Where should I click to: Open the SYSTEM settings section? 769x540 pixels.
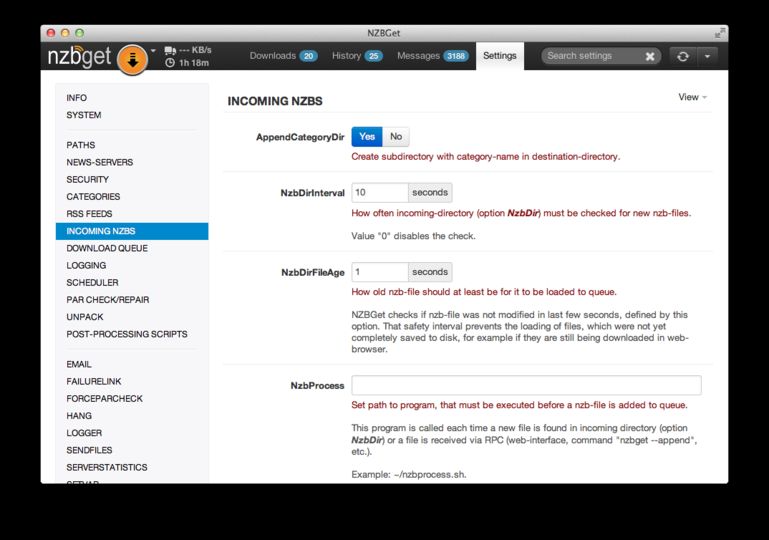pyautogui.click(x=84, y=115)
